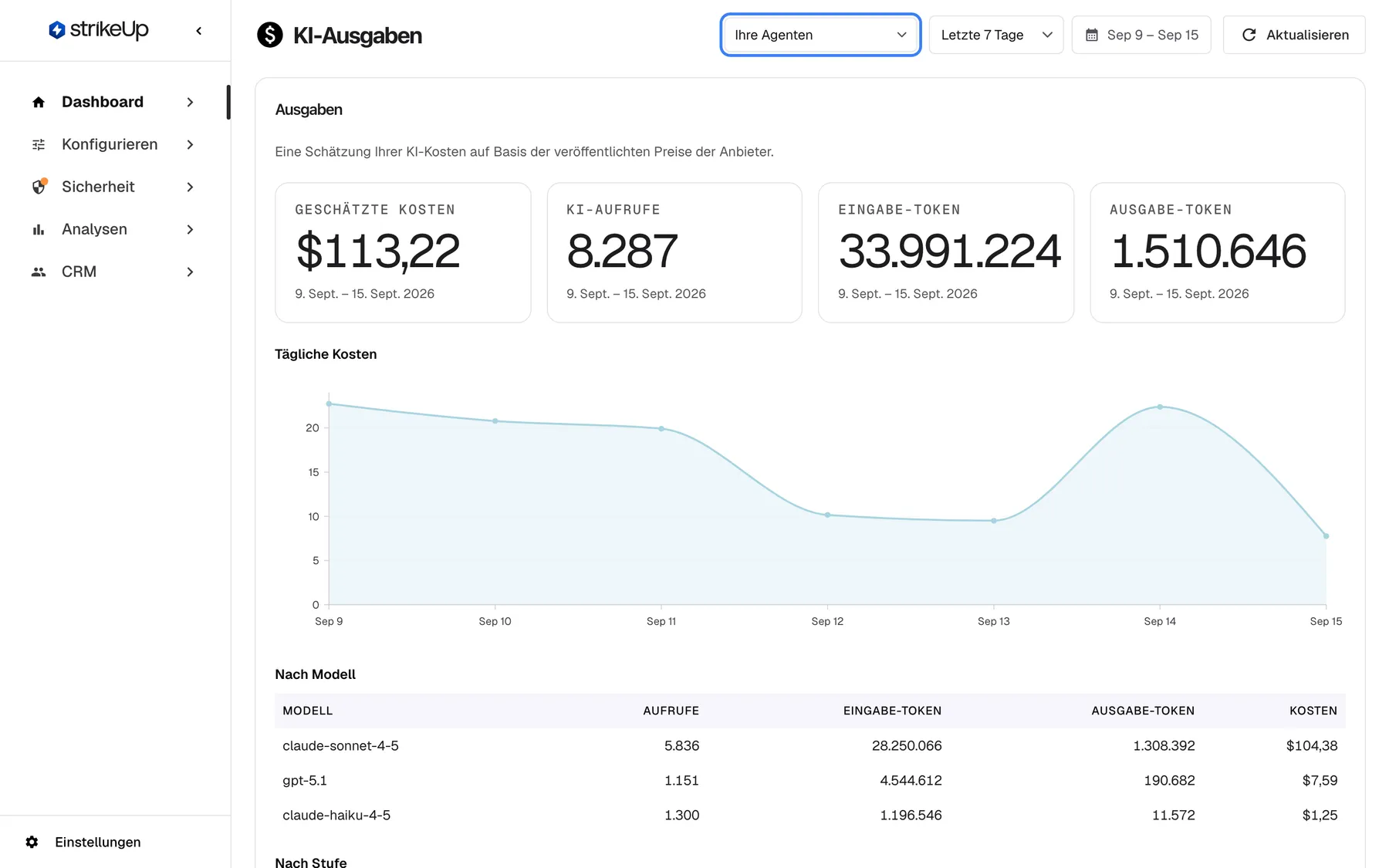Open the Sicherheit menu item

point(114,187)
